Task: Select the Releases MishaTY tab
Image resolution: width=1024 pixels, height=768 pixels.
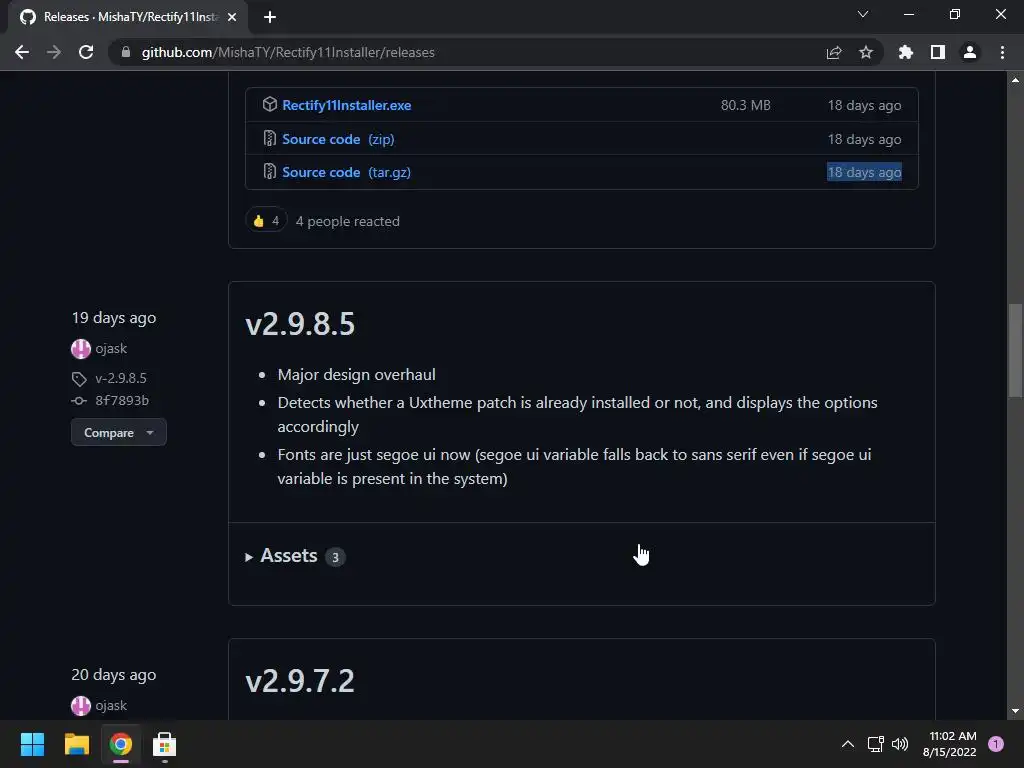Action: [x=127, y=17]
